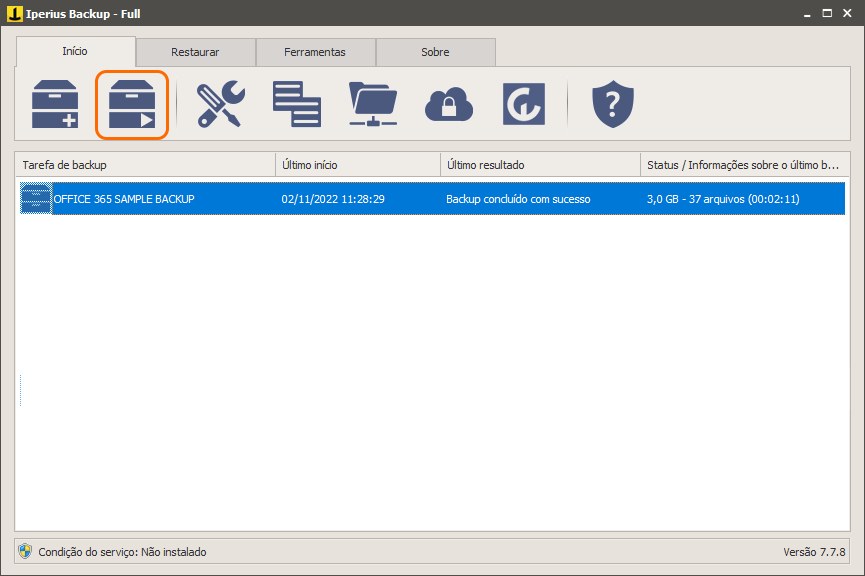Click the Iperius remote console icon
Image resolution: width=865 pixels, height=576 pixels.
click(524, 104)
